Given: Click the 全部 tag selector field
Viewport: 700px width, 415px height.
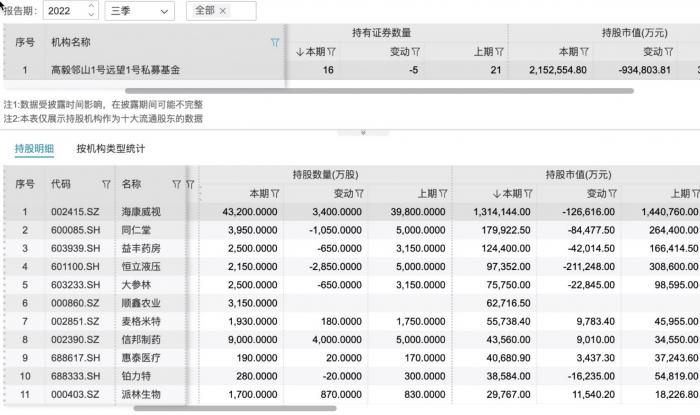Looking at the screenshot, I should tap(221, 11).
